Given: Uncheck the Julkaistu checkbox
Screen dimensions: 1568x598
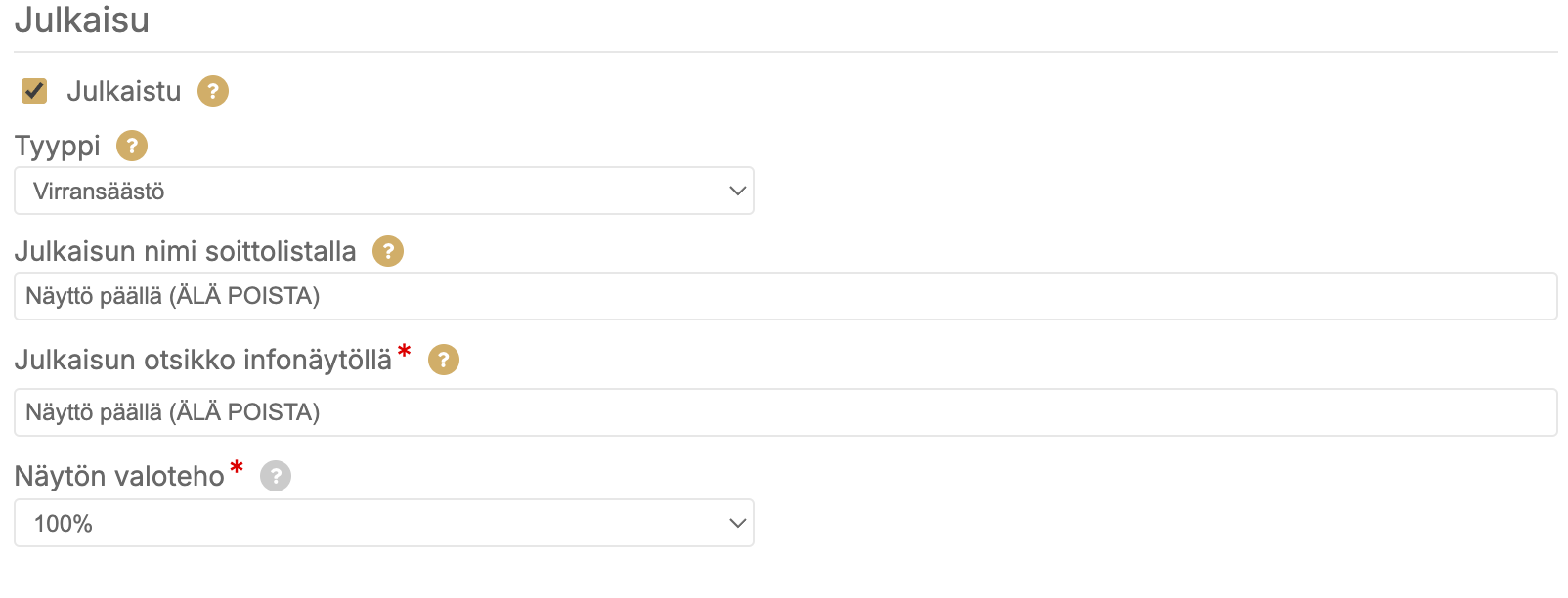Looking at the screenshot, I should click(x=35, y=91).
